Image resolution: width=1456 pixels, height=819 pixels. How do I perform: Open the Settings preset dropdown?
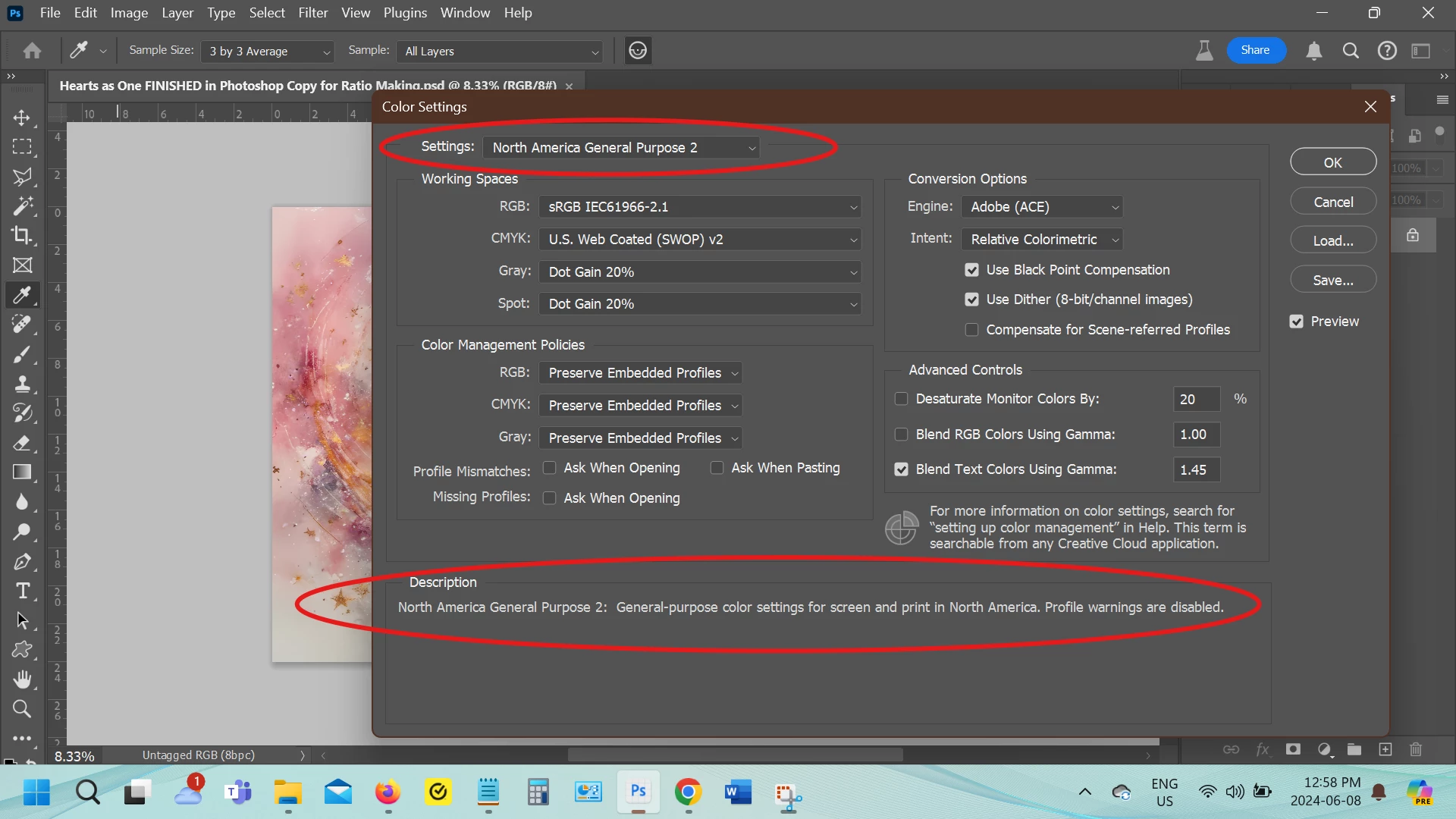(x=621, y=148)
